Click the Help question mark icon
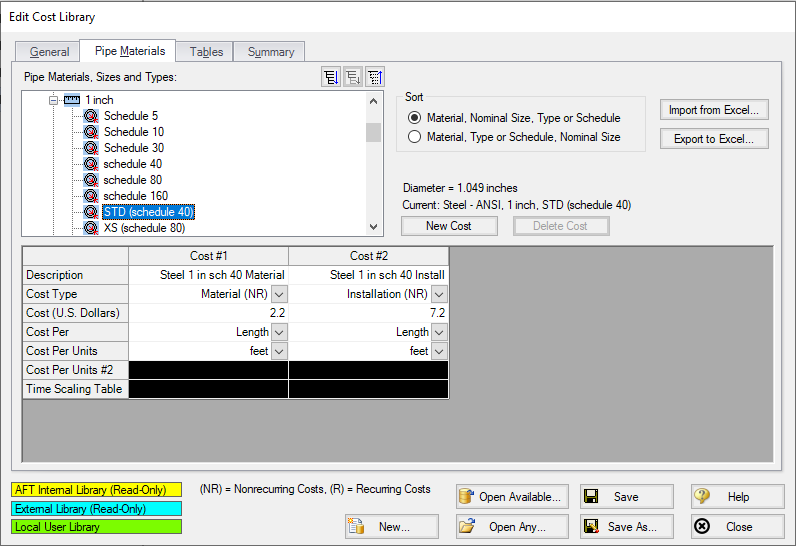Viewport: 796px width, 546px height. coord(702,496)
